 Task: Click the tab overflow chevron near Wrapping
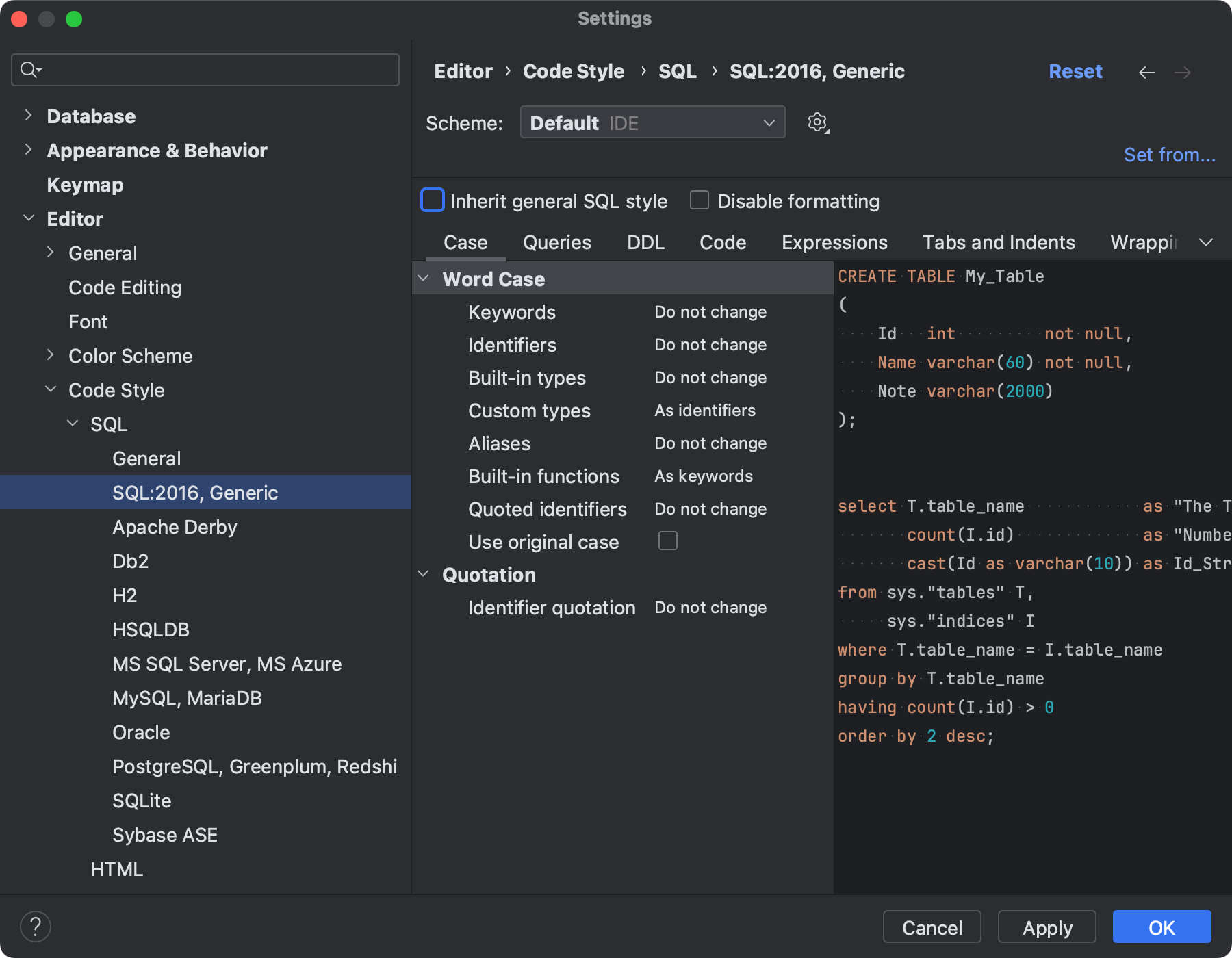(x=1207, y=242)
